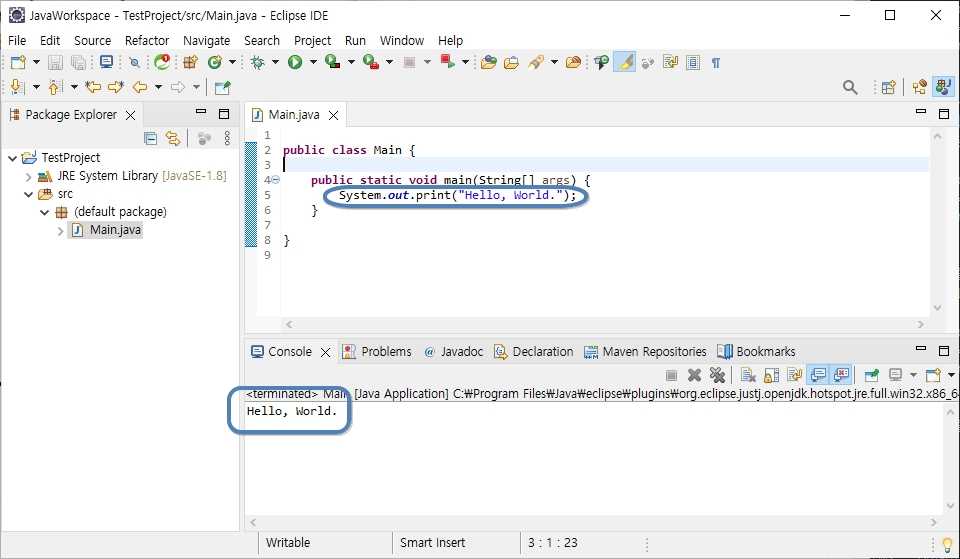Open the Refactor menu

[x=147, y=40]
